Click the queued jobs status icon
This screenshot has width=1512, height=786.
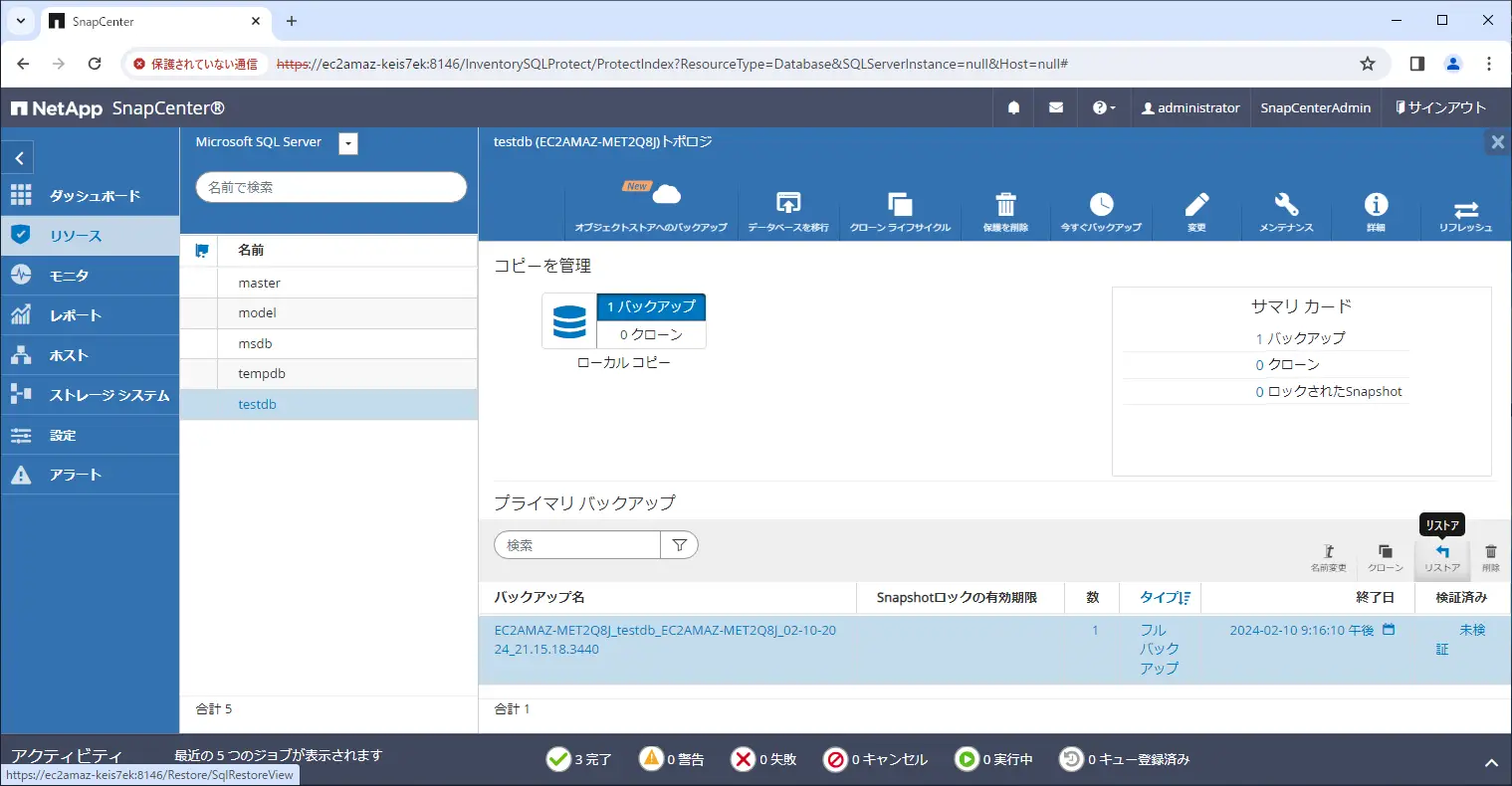[1071, 759]
